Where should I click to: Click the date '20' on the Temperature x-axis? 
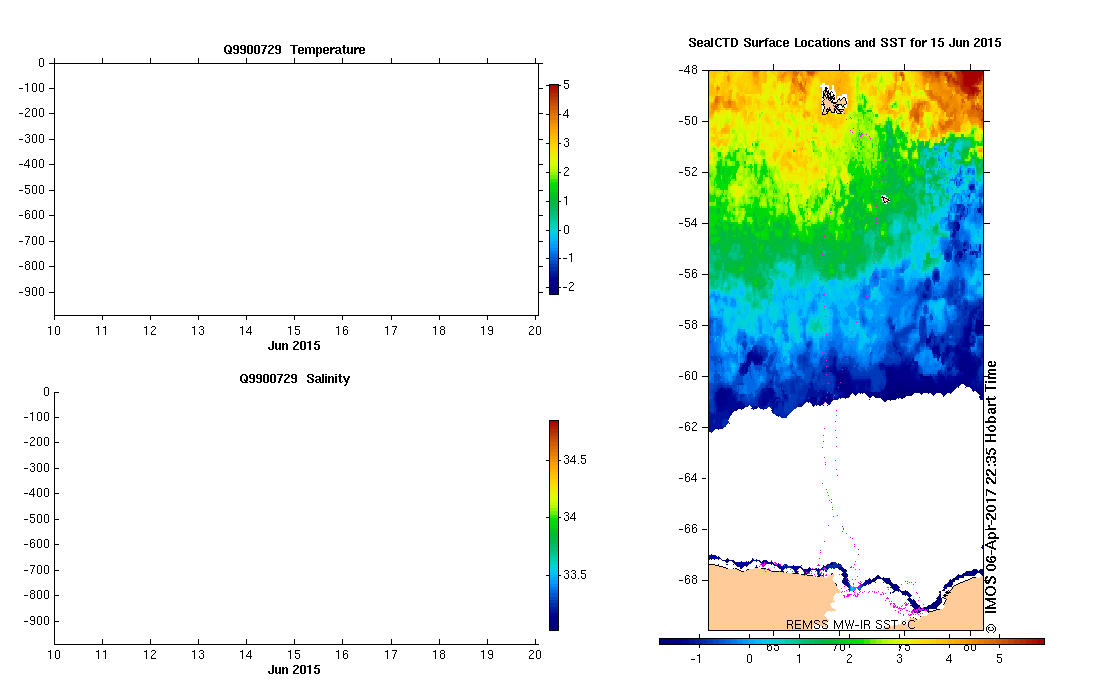coord(535,331)
